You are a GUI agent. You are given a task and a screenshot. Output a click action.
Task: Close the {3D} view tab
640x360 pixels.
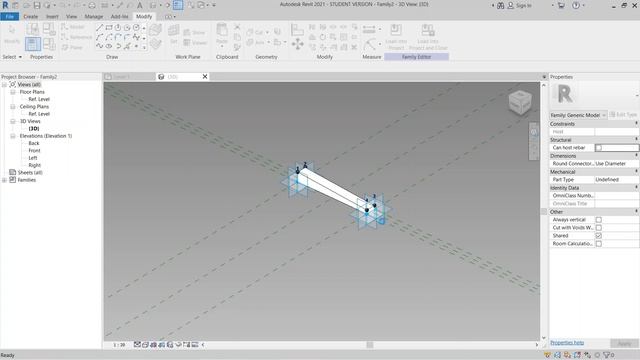205,77
